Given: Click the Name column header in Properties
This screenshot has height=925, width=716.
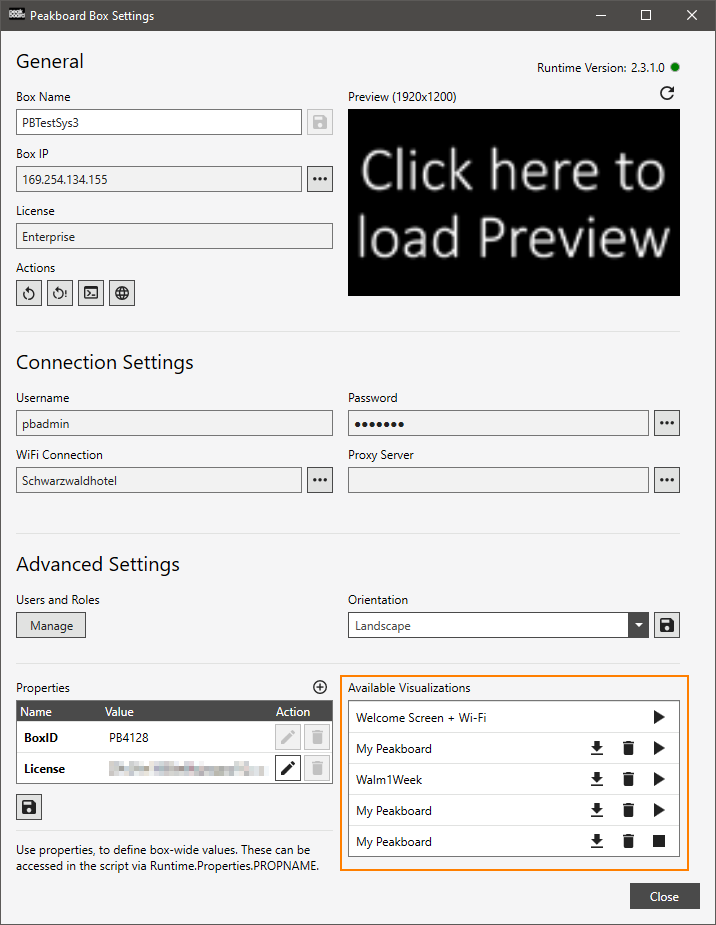Looking at the screenshot, I should 36,711.
